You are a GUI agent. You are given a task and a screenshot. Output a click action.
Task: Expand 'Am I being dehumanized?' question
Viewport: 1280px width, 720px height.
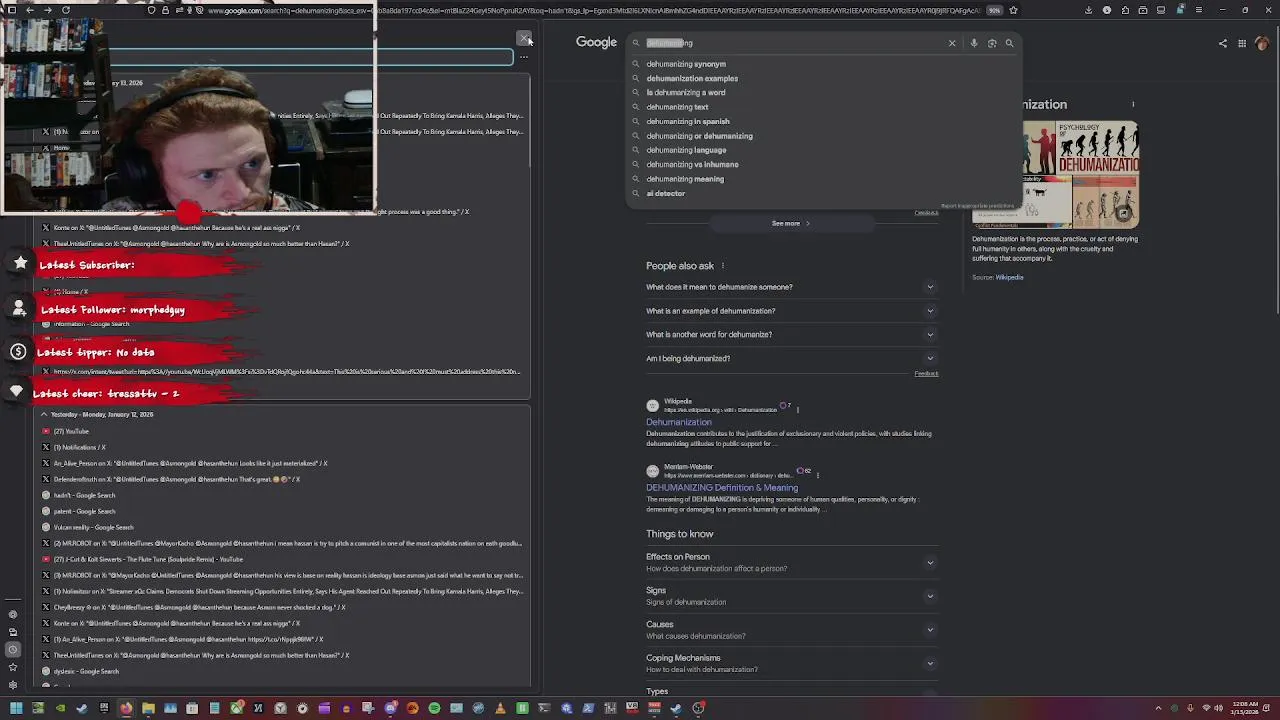(x=790, y=358)
